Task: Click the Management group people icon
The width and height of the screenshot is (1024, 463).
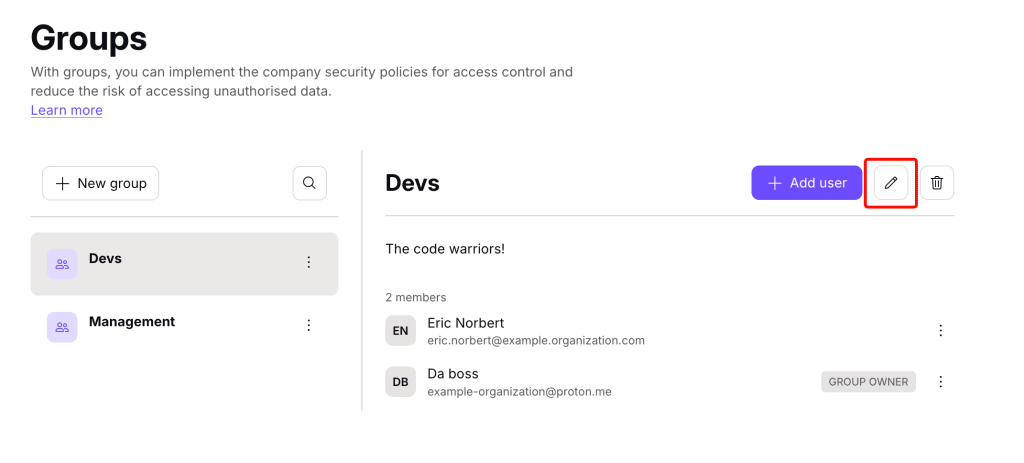Action: 62,327
